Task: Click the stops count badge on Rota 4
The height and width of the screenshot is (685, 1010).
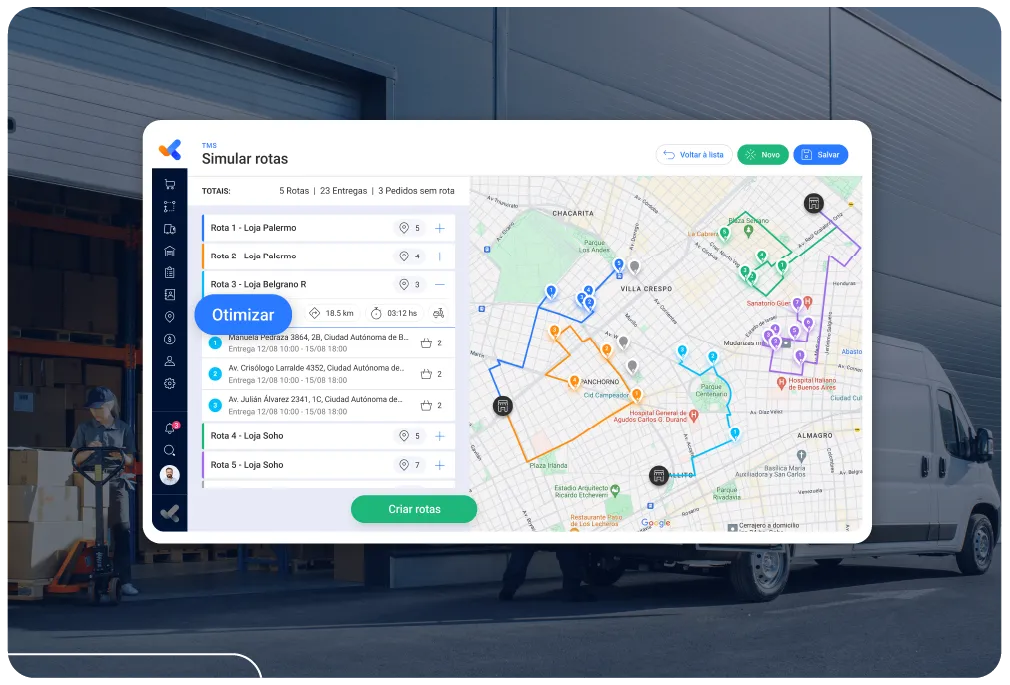Action: pyautogui.click(x=410, y=436)
